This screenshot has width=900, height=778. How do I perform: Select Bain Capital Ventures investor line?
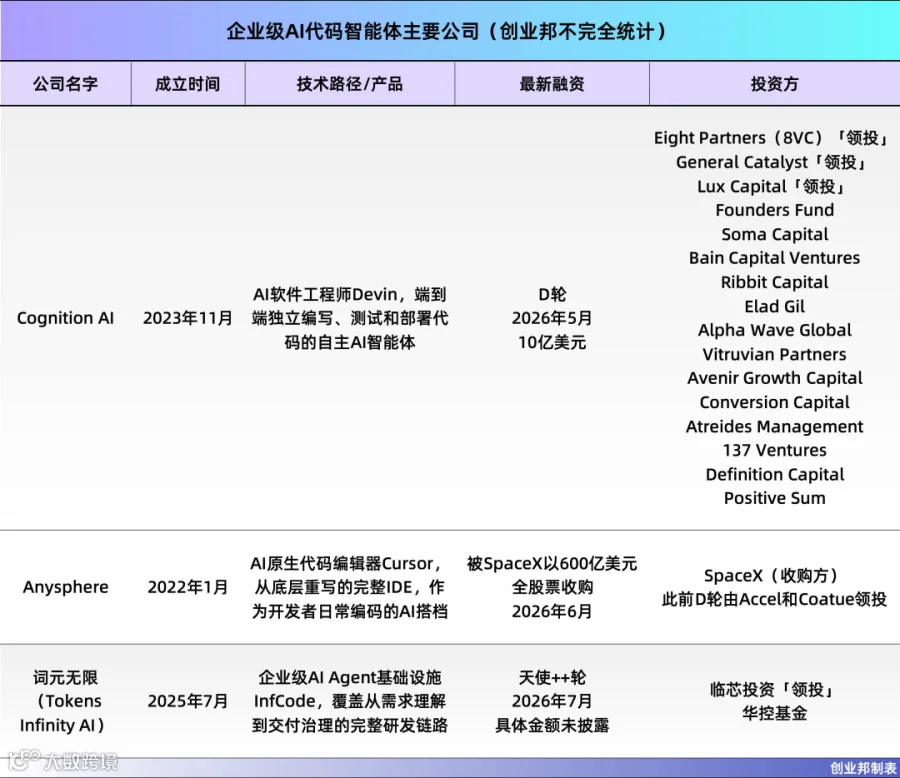pyautogui.click(x=774, y=258)
